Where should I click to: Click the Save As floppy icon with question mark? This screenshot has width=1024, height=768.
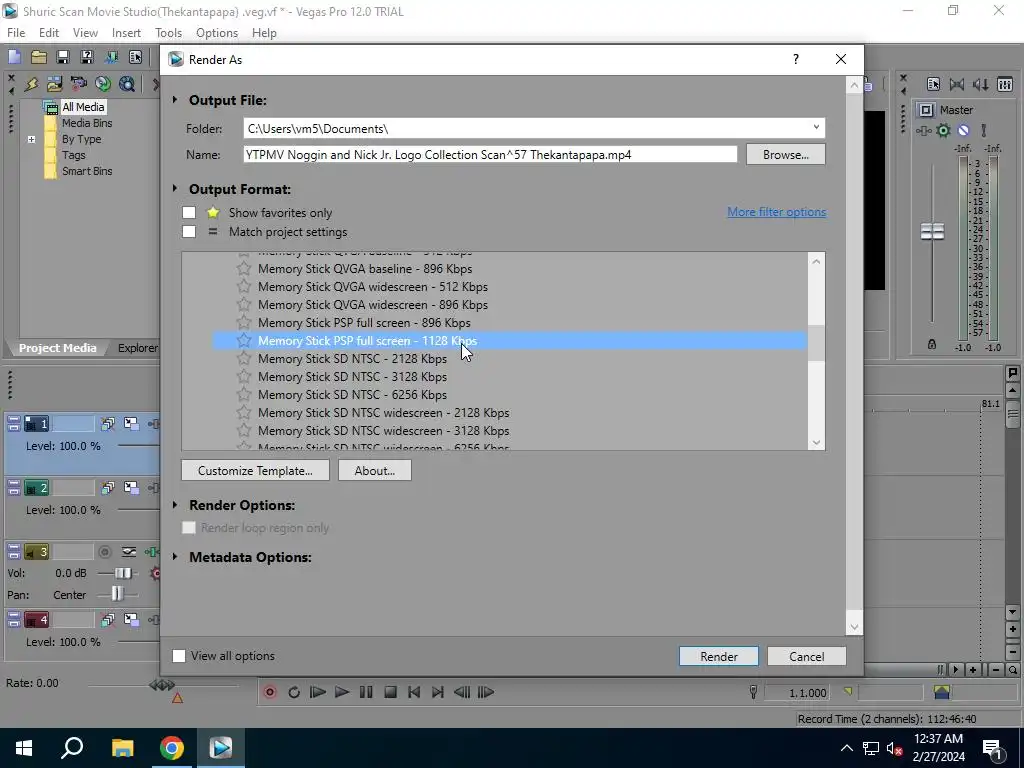point(87,57)
